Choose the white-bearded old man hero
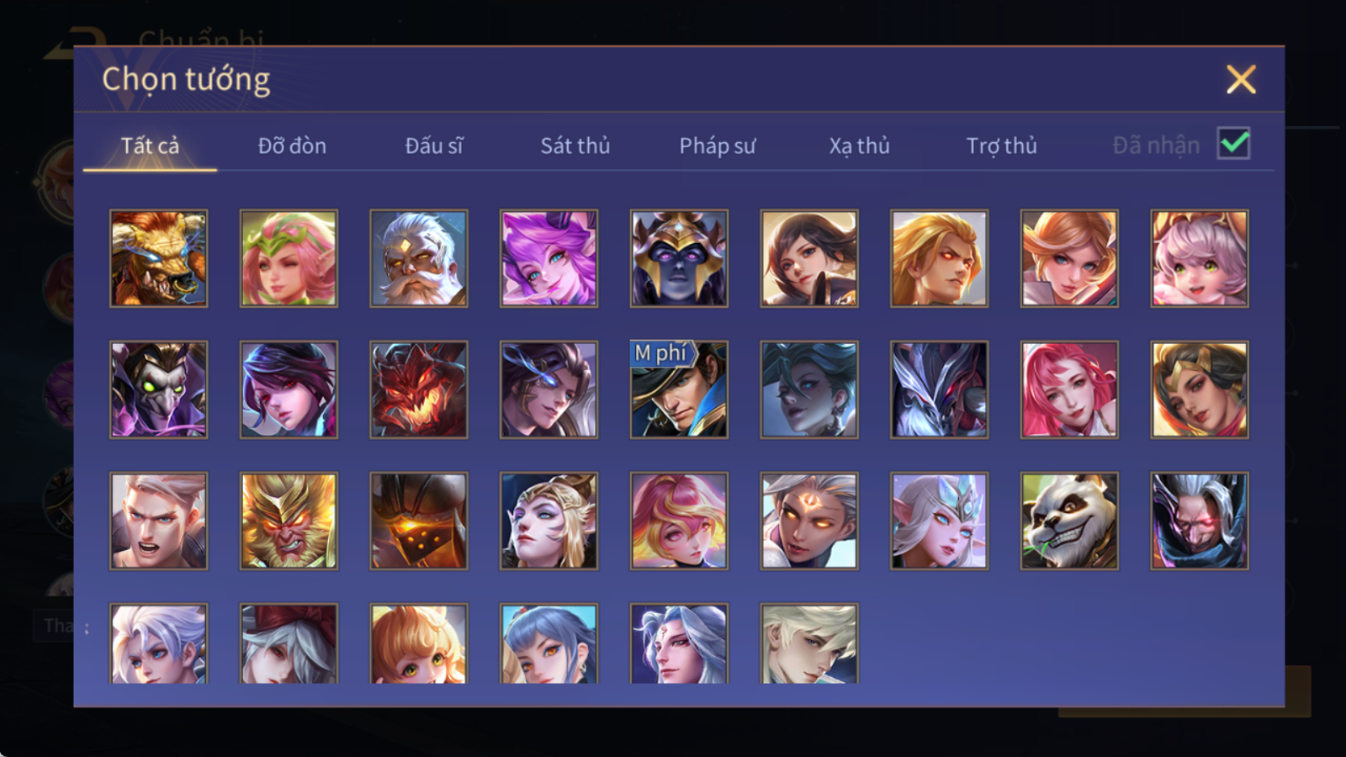Viewport: 1346px width, 757px height. [x=419, y=258]
